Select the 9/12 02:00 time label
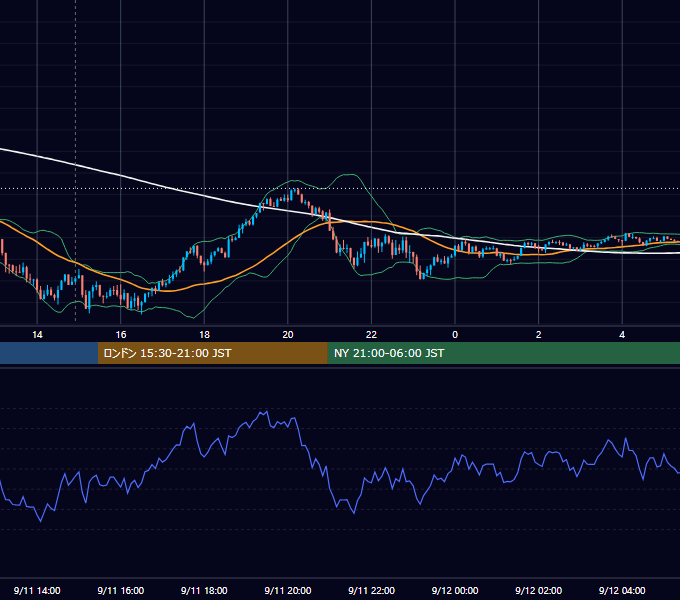 [538, 590]
